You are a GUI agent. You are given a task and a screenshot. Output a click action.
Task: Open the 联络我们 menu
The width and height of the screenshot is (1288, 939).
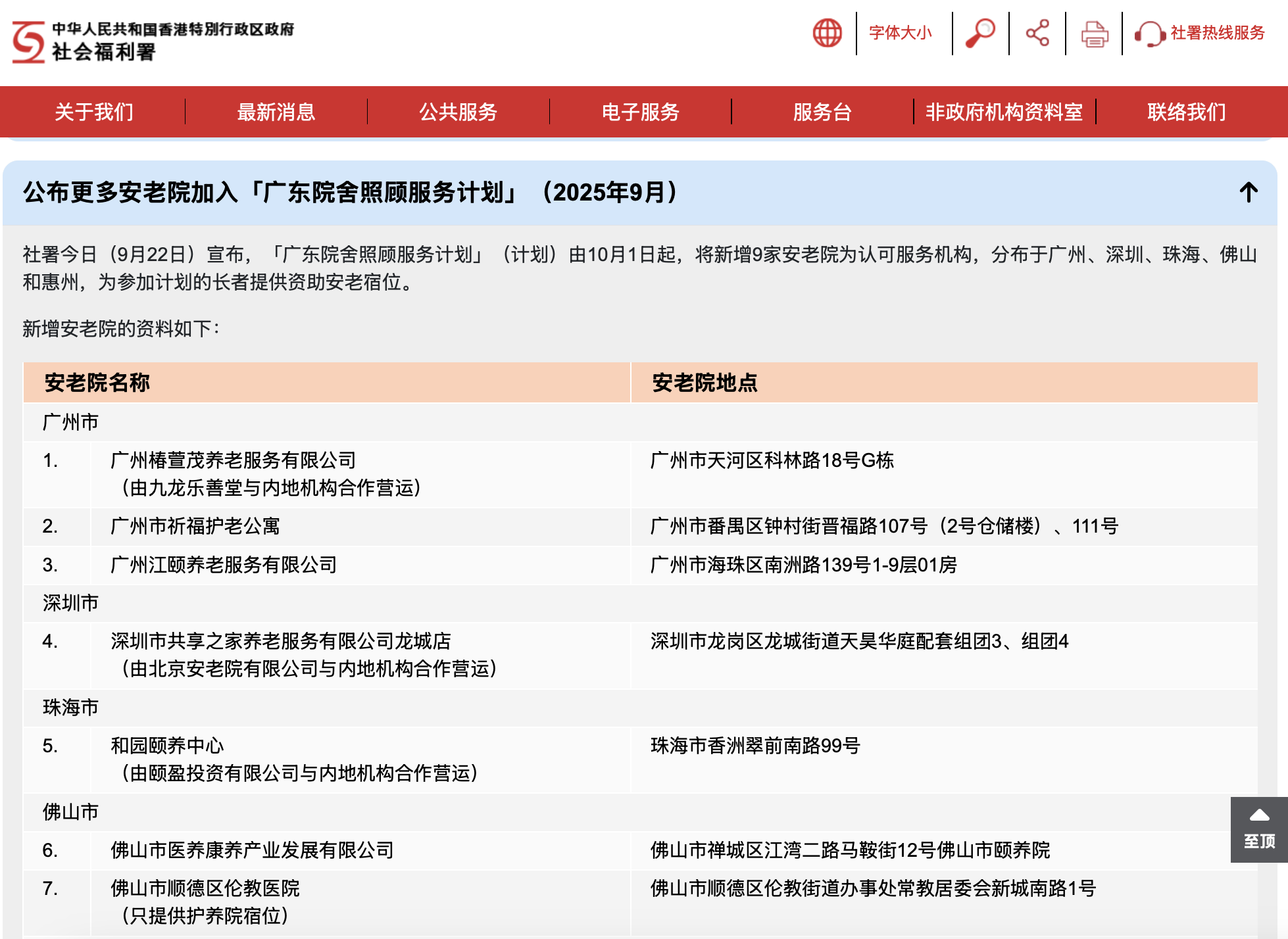pyautogui.click(x=1186, y=112)
